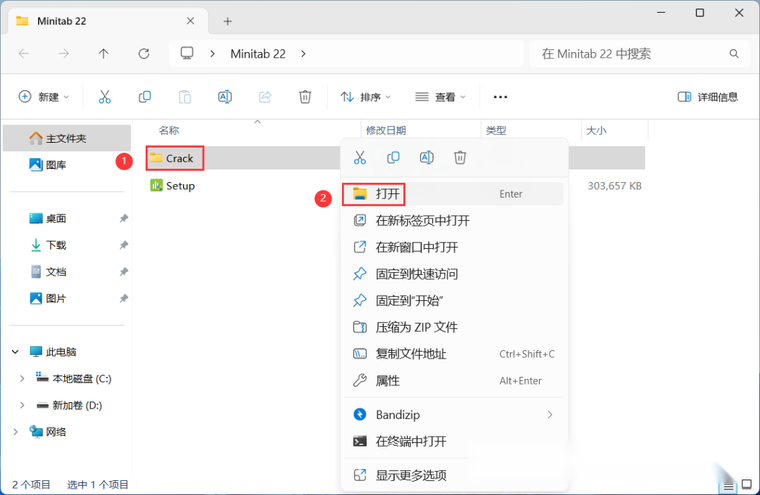Click the PC monitor icon in address bar

tap(187, 53)
